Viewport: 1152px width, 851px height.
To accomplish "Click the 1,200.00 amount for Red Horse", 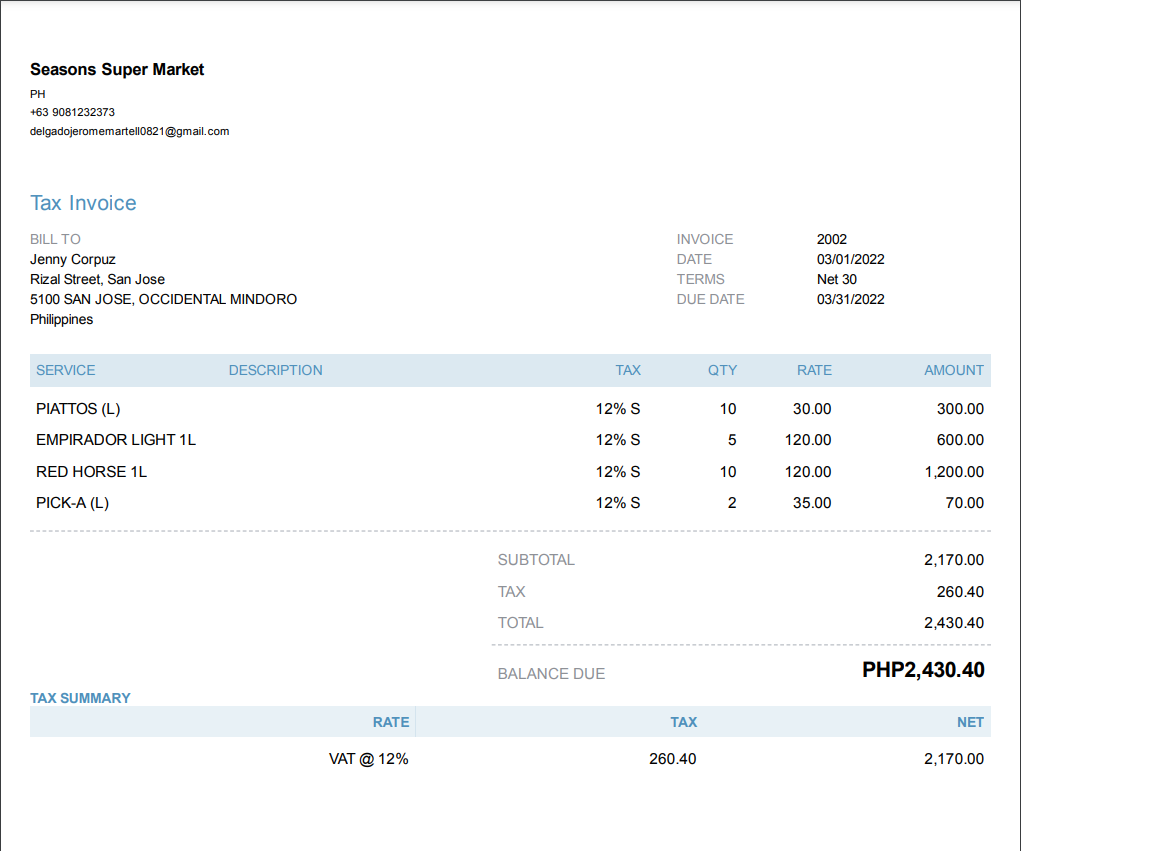I will (x=954, y=472).
